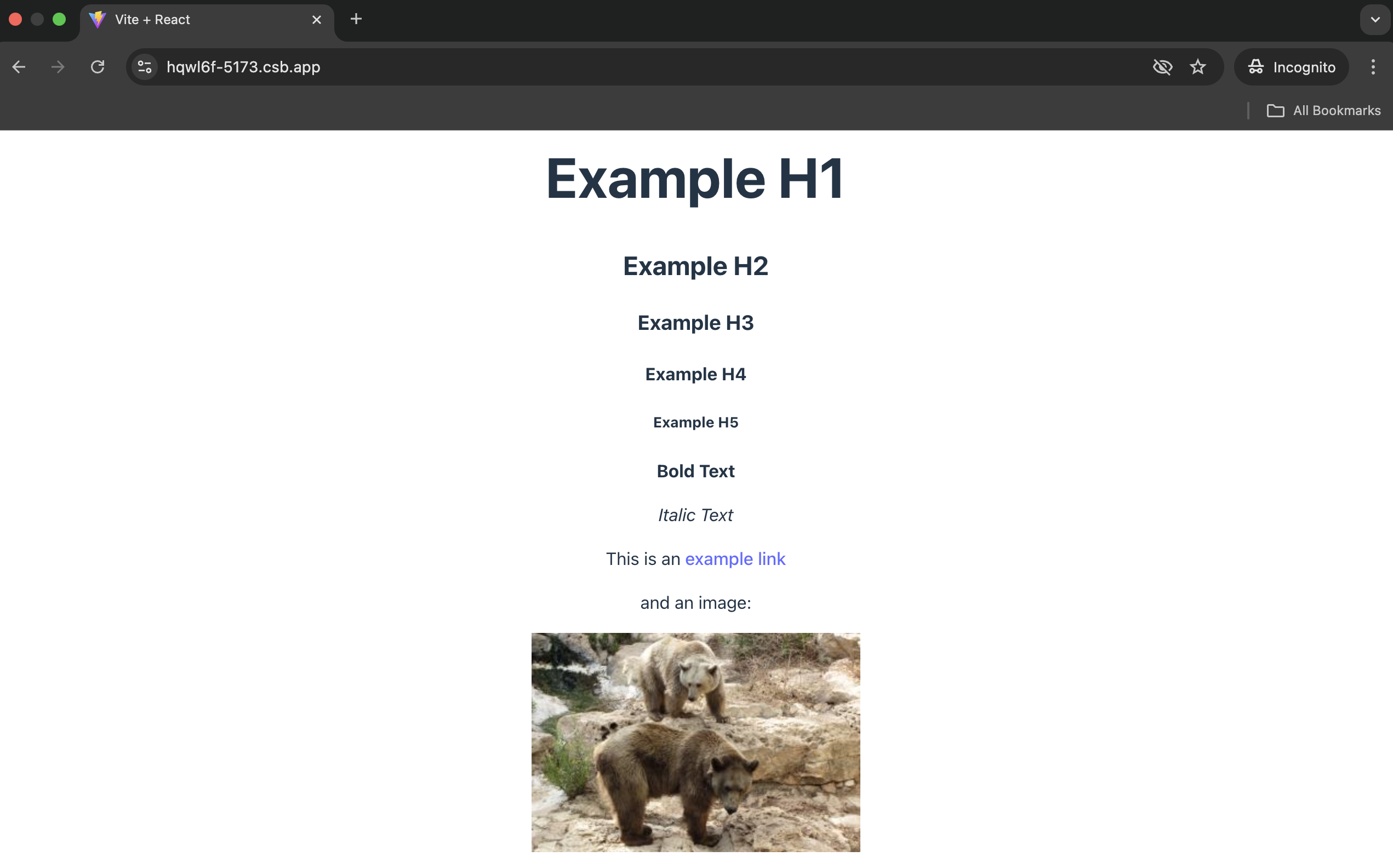Click the browser back arrow

[x=19, y=67]
